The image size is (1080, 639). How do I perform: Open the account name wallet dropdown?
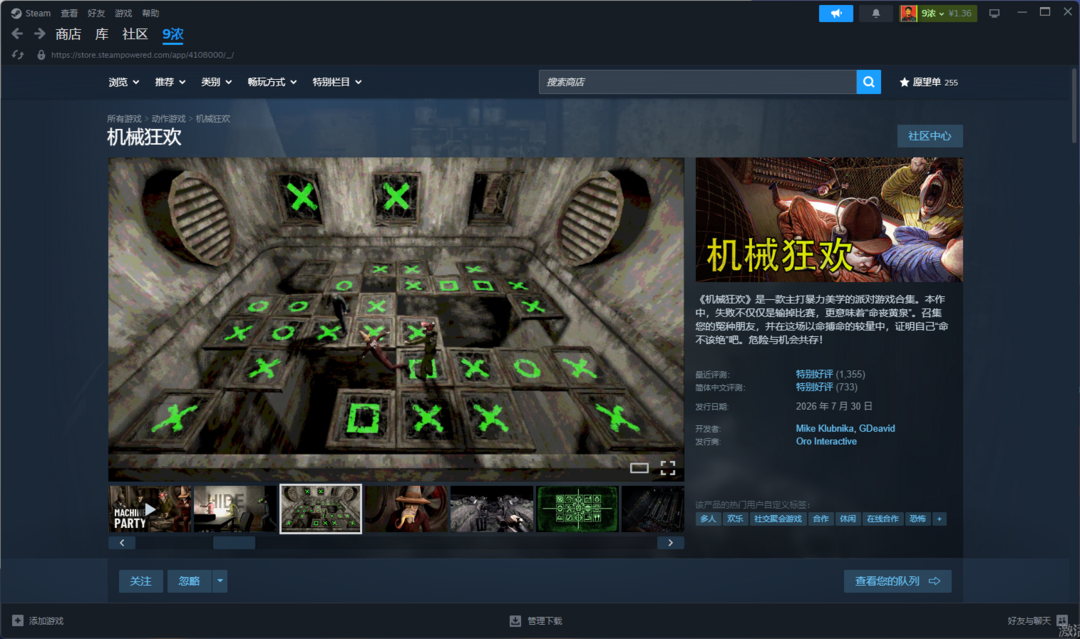tap(946, 13)
